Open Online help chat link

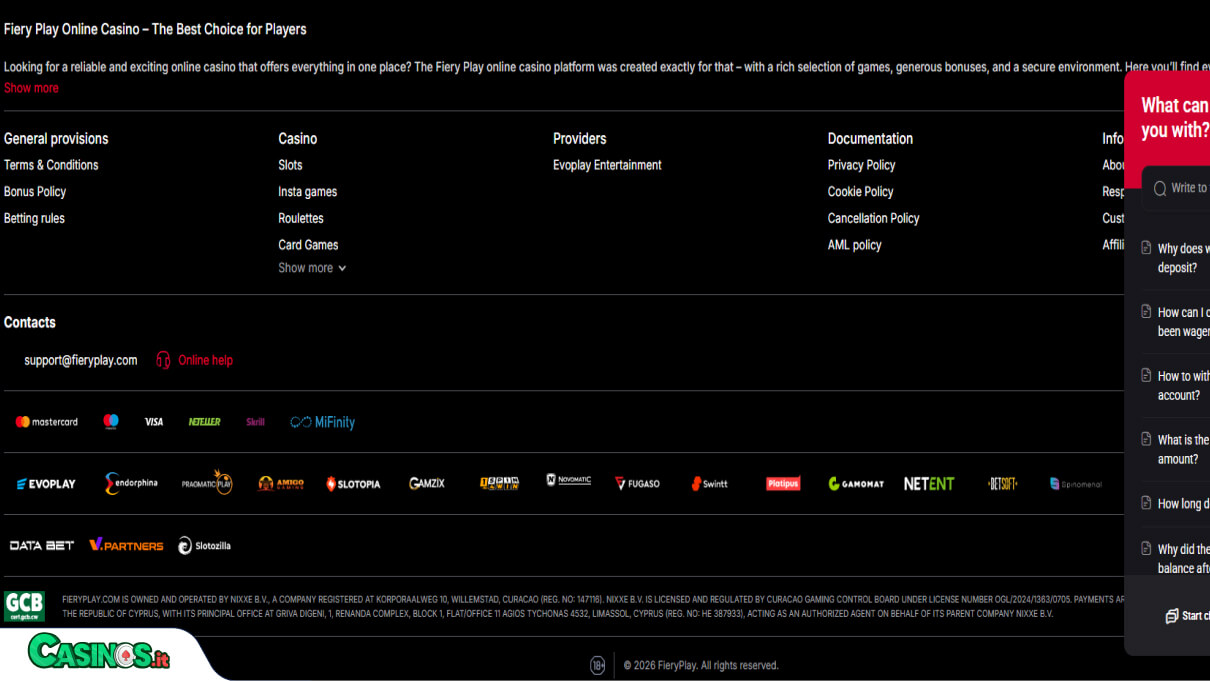pyautogui.click(x=205, y=360)
